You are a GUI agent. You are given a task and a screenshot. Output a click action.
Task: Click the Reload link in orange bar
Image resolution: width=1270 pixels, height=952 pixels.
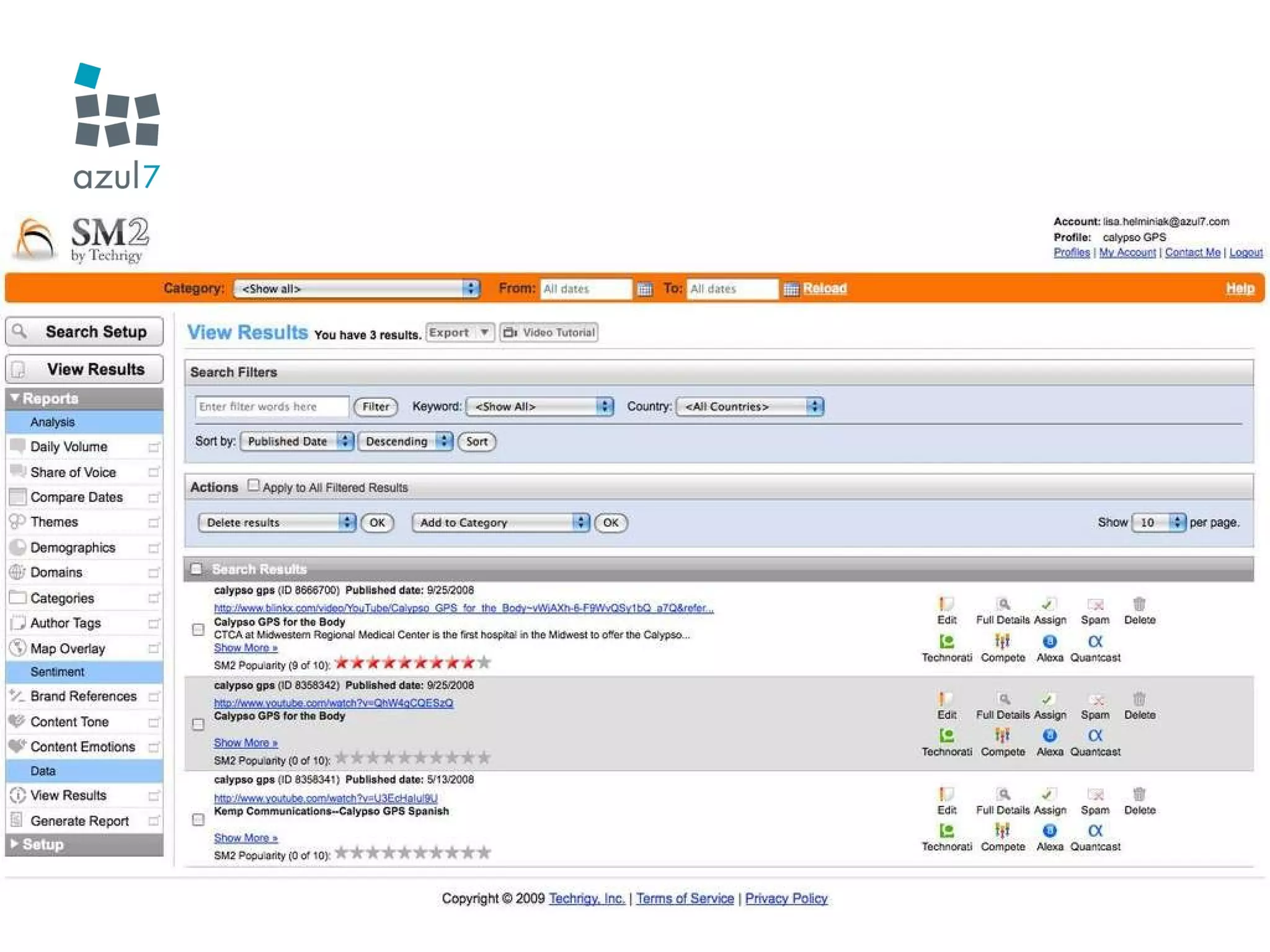point(824,289)
